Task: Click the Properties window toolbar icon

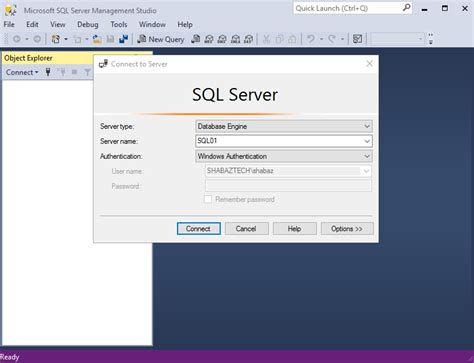Action: point(357,39)
